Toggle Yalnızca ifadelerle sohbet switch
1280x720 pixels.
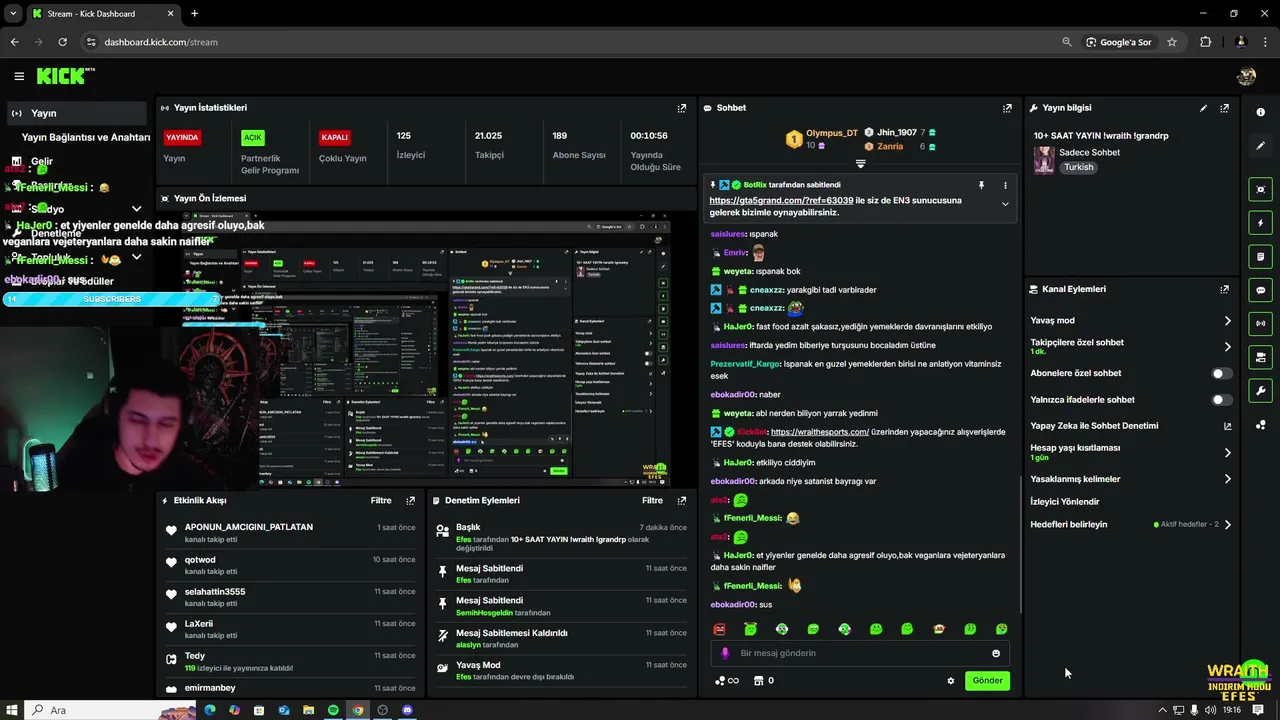point(1222,400)
